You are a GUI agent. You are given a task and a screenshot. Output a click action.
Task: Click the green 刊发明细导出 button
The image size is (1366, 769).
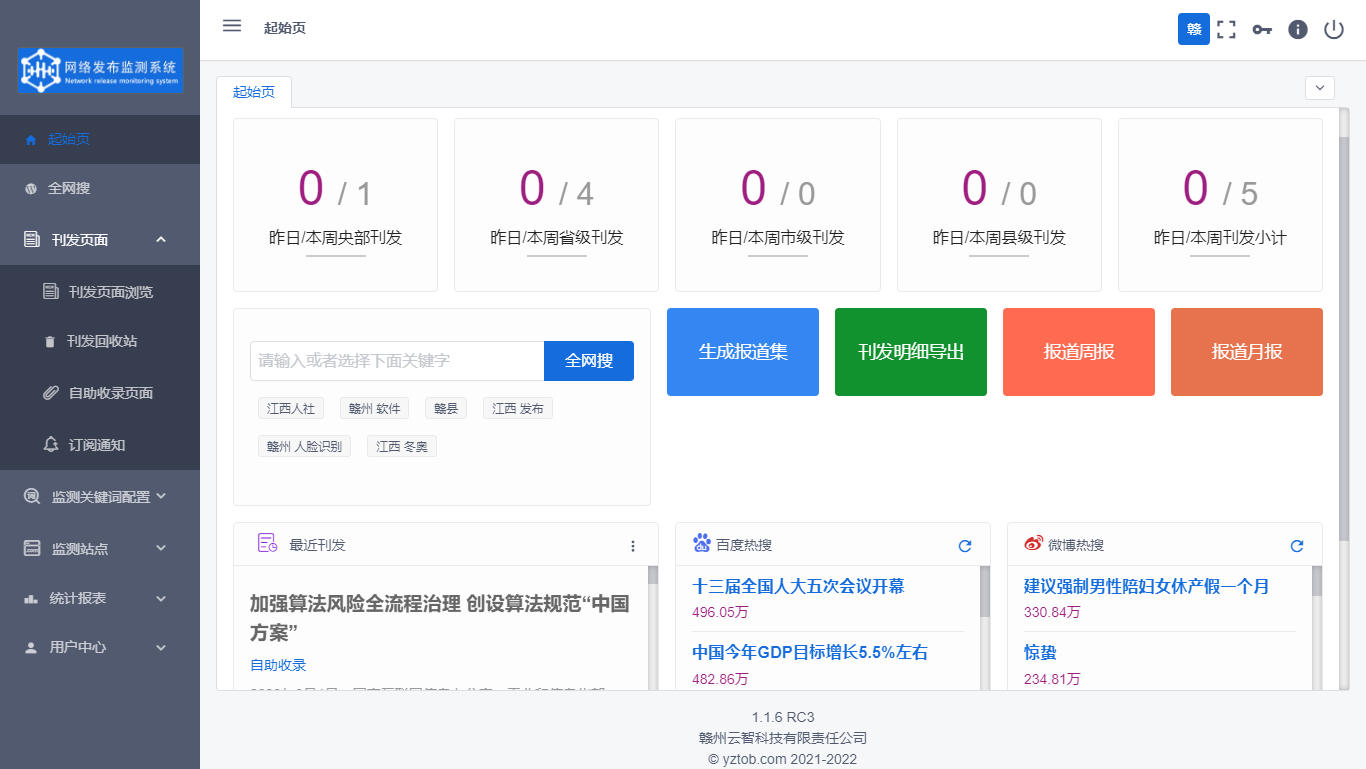pos(911,352)
